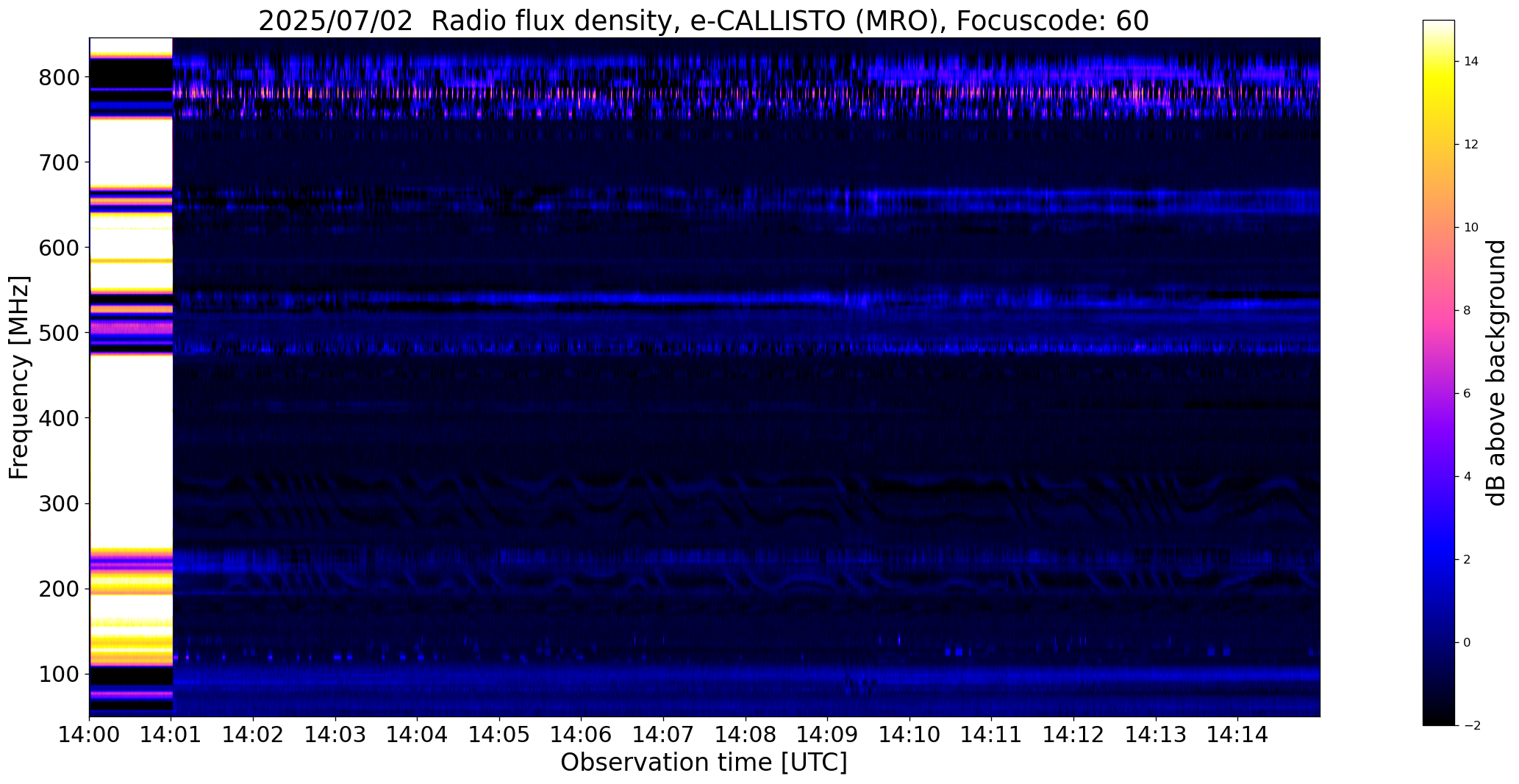
Task: Click the dB above background colorbar label
Action: pos(1496,373)
